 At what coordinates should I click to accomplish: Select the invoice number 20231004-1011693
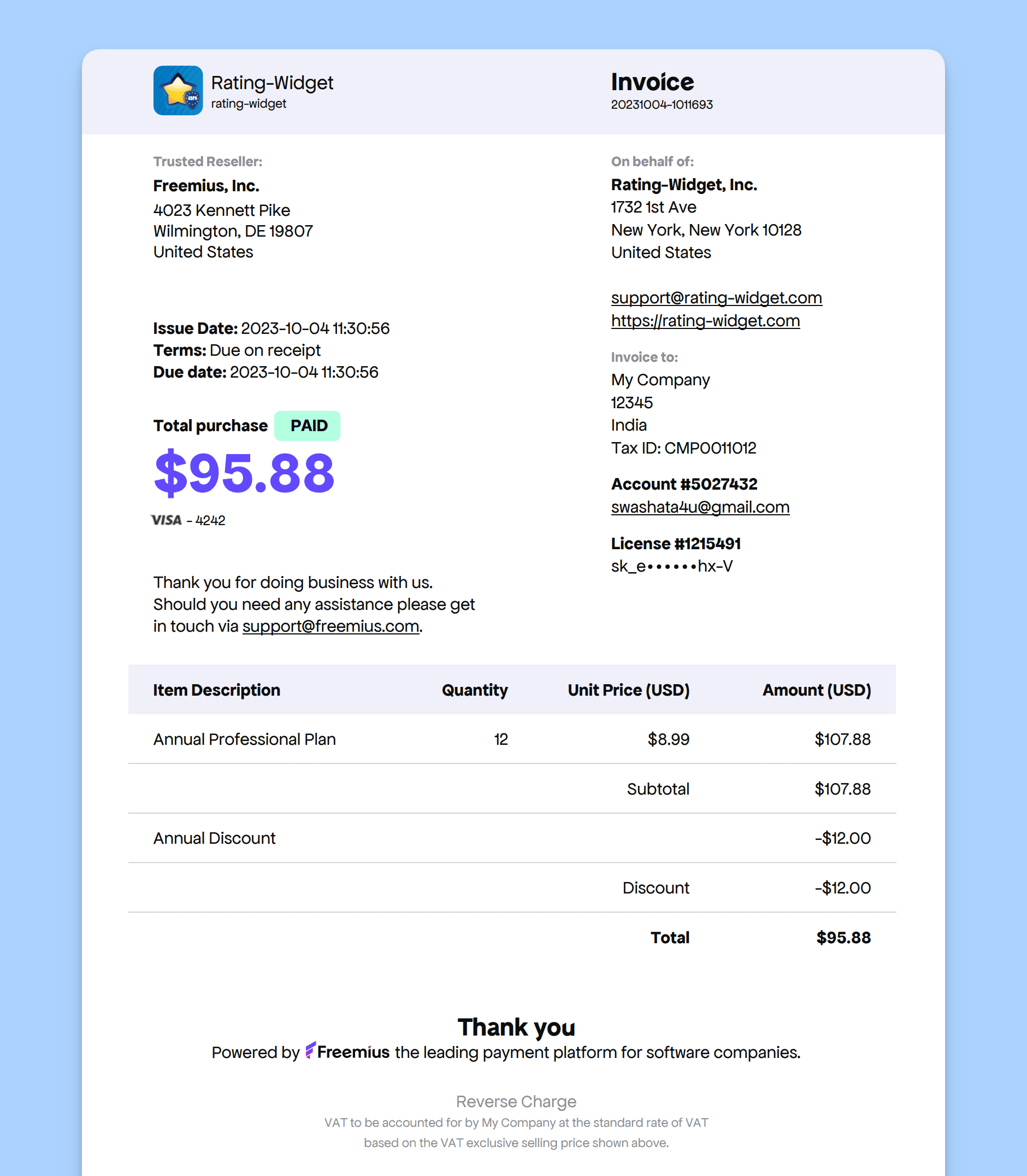click(x=662, y=104)
